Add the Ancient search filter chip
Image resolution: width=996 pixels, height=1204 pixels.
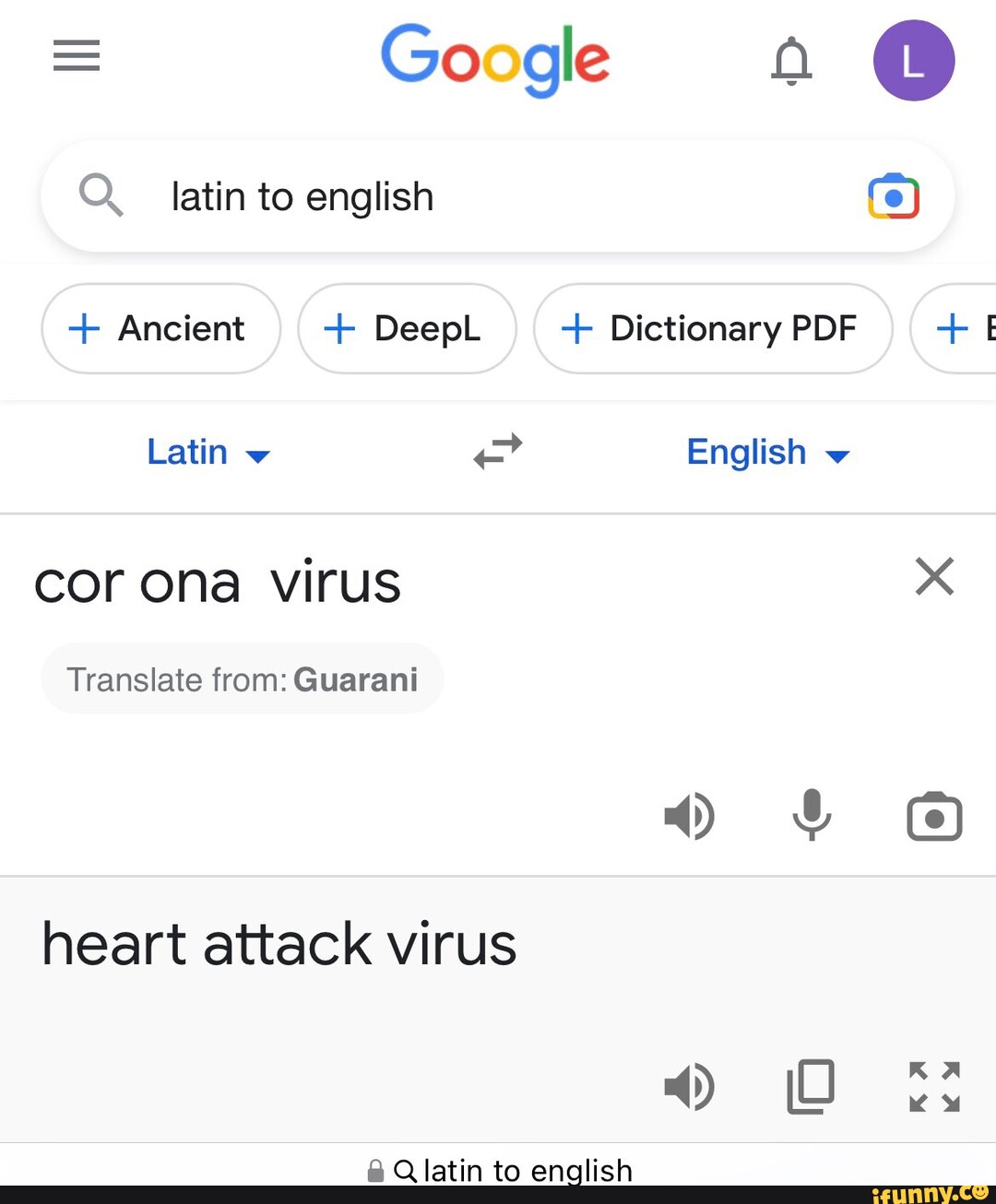click(x=160, y=328)
